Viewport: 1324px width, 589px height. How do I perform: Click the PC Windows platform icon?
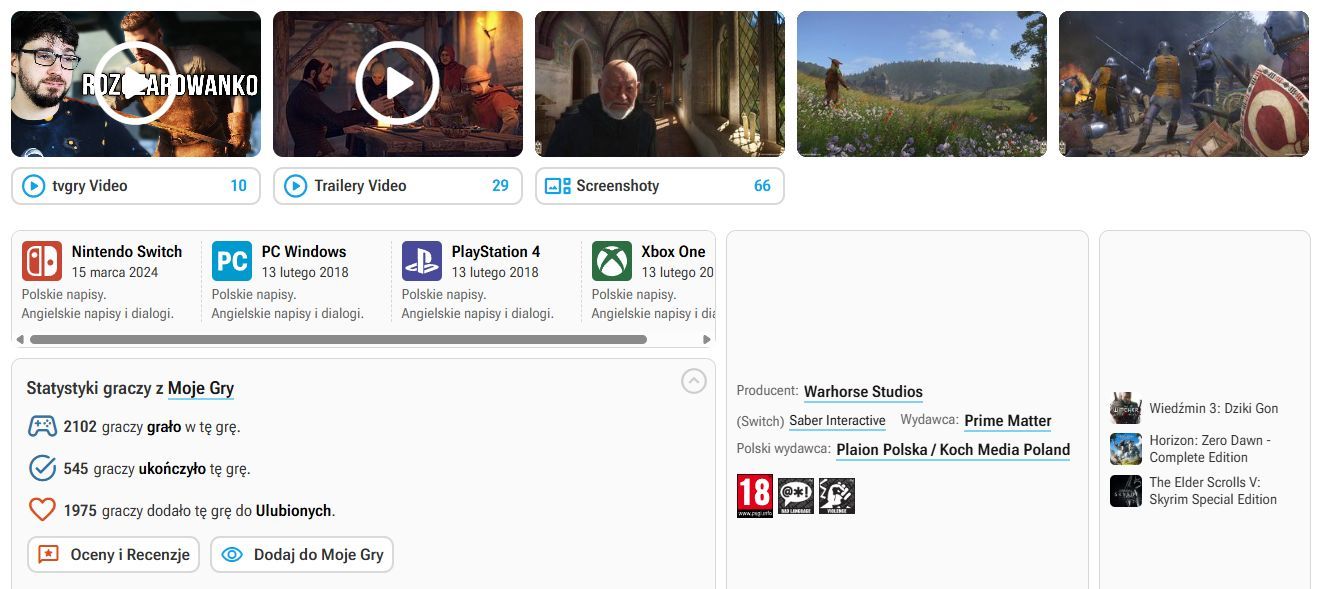[x=232, y=261]
